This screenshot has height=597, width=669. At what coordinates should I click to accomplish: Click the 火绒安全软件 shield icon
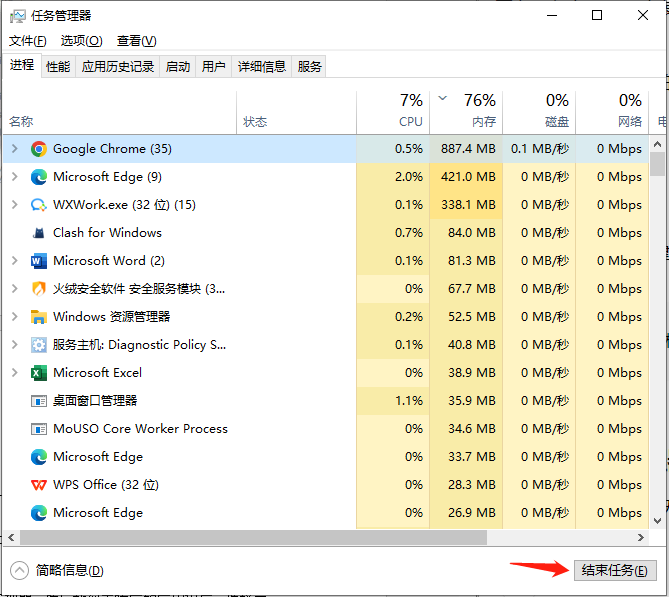click(39, 289)
